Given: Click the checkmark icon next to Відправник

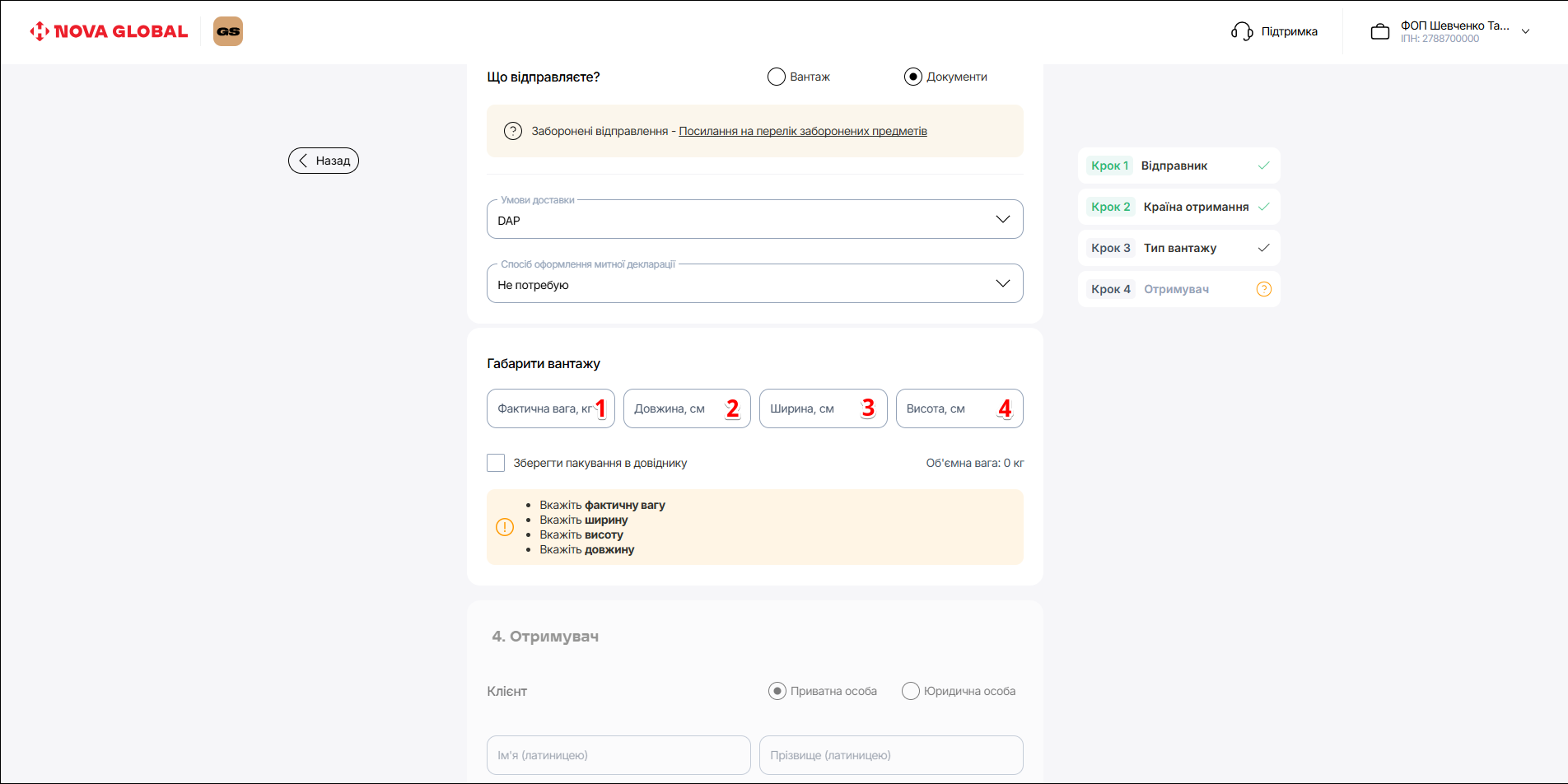Looking at the screenshot, I should 1263,166.
